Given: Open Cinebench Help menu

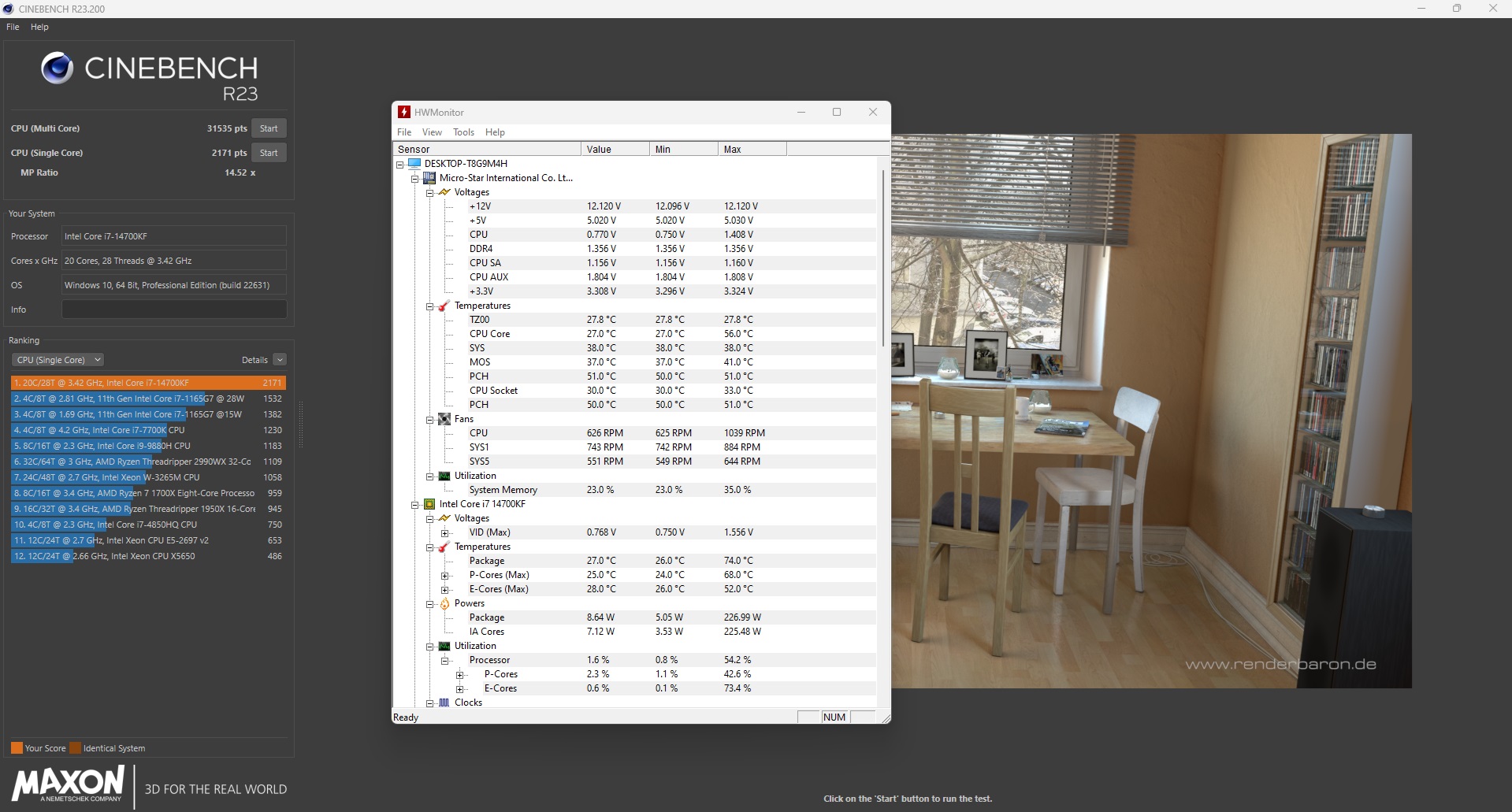Looking at the screenshot, I should (39, 27).
